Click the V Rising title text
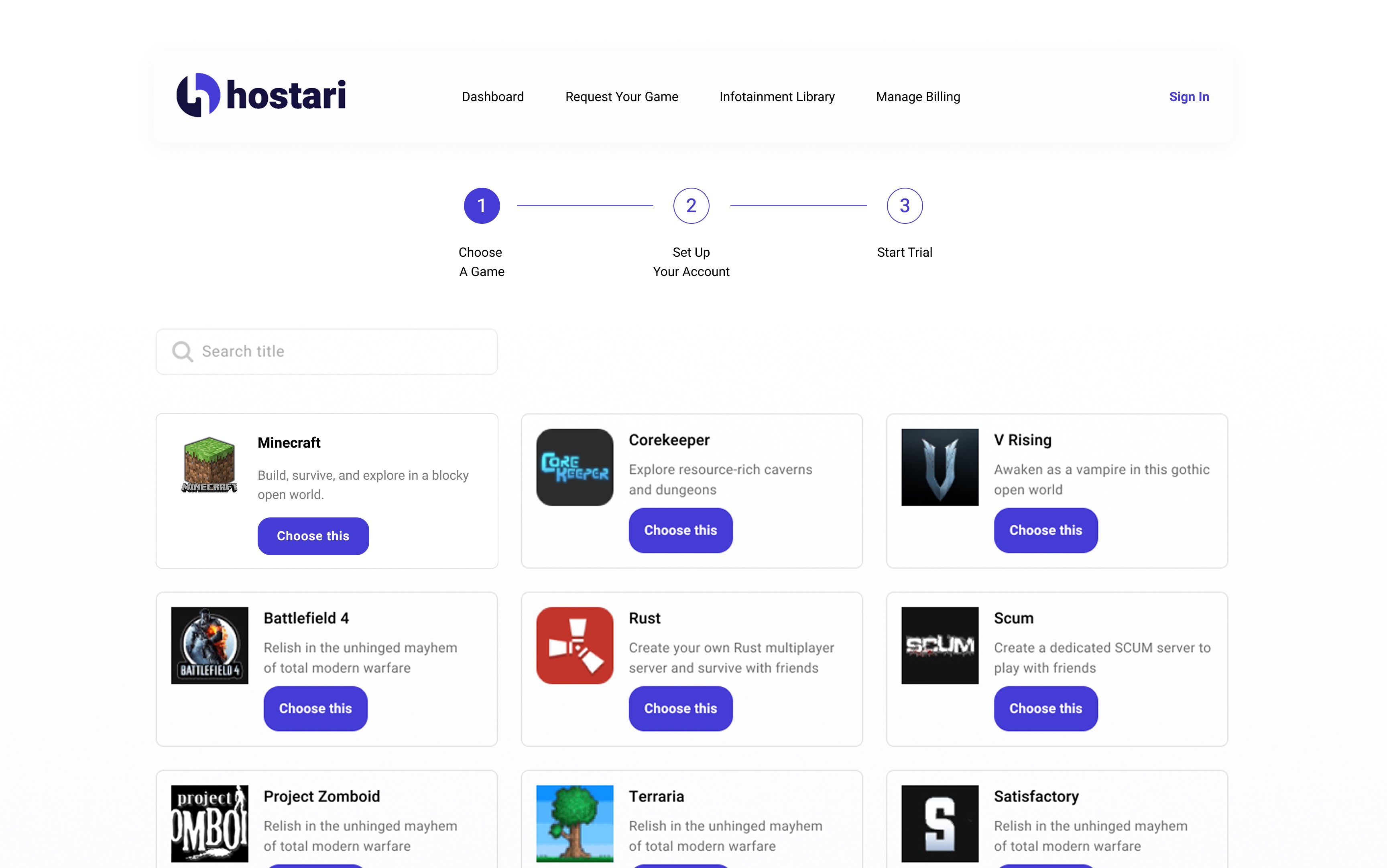 click(1023, 440)
